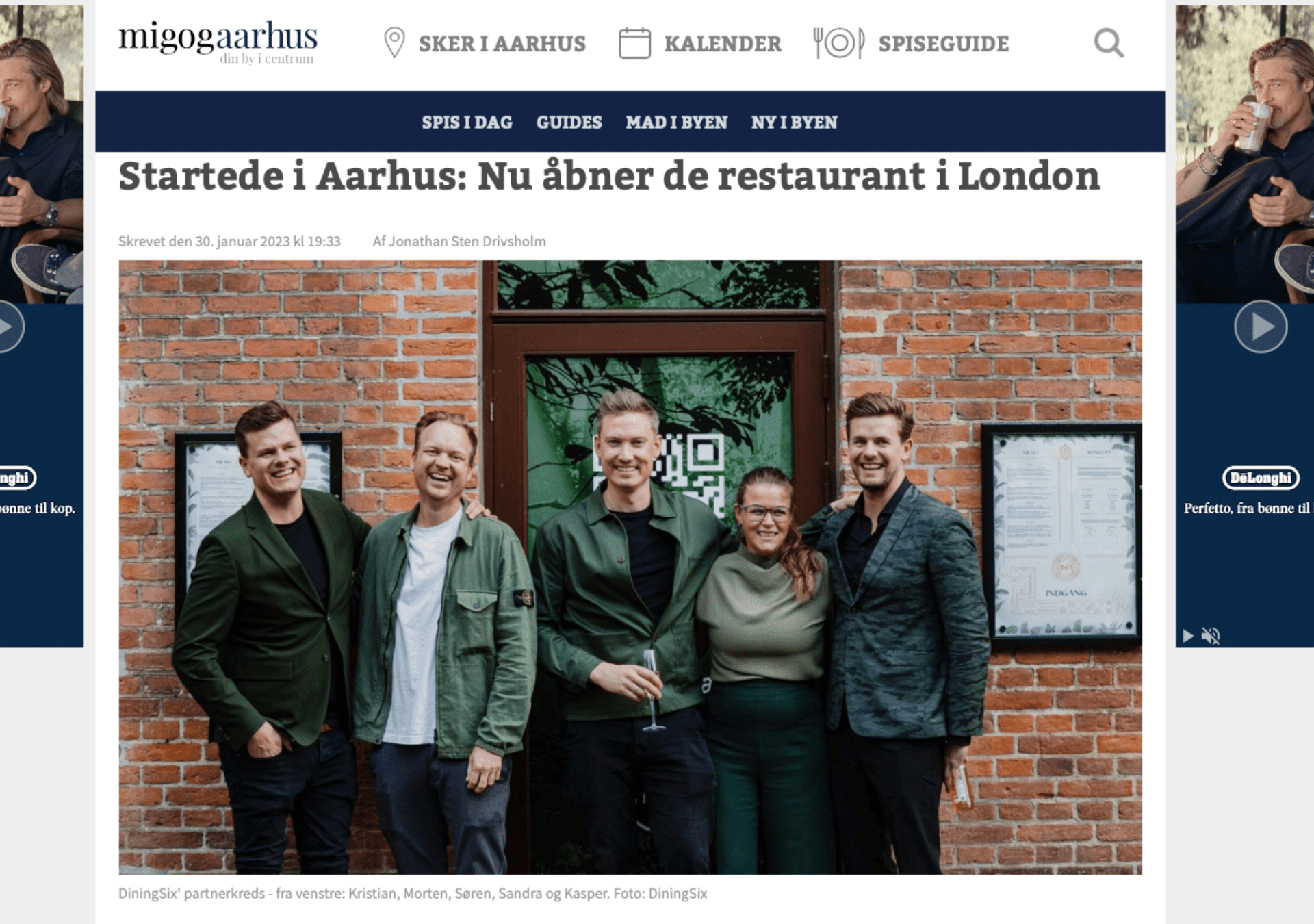
Task: Click the map pin icon
Action: (x=394, y=42)
